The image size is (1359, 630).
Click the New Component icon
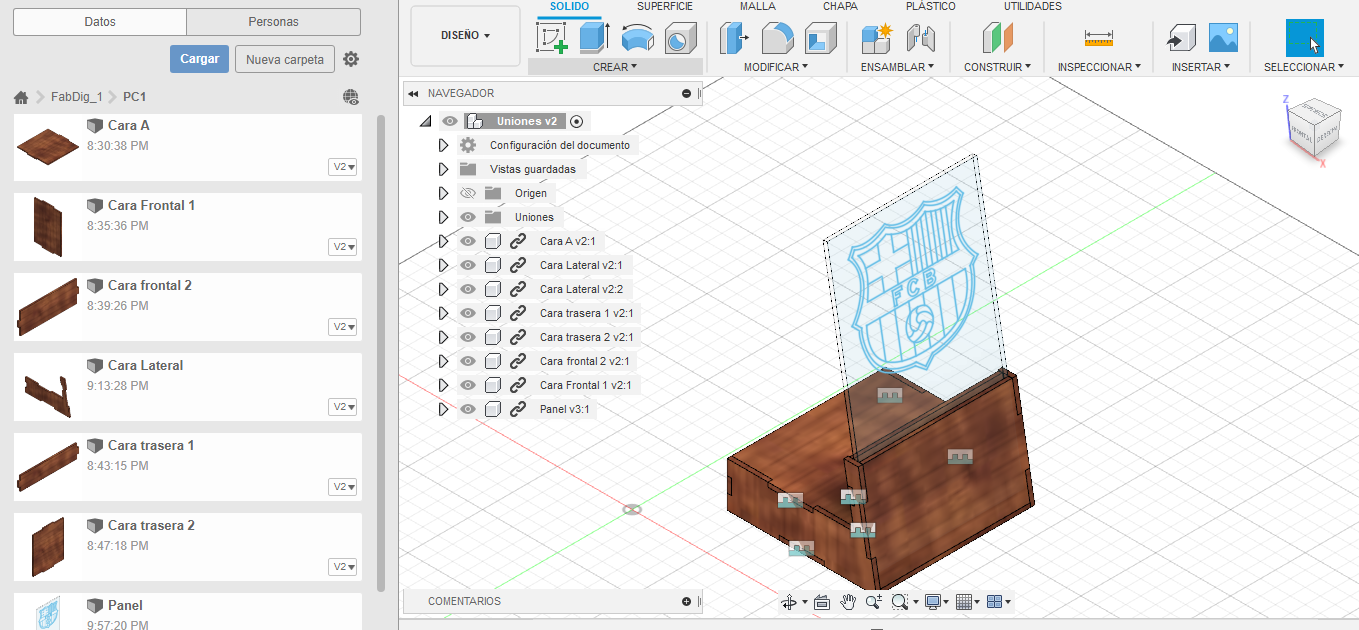pos(876,38)
